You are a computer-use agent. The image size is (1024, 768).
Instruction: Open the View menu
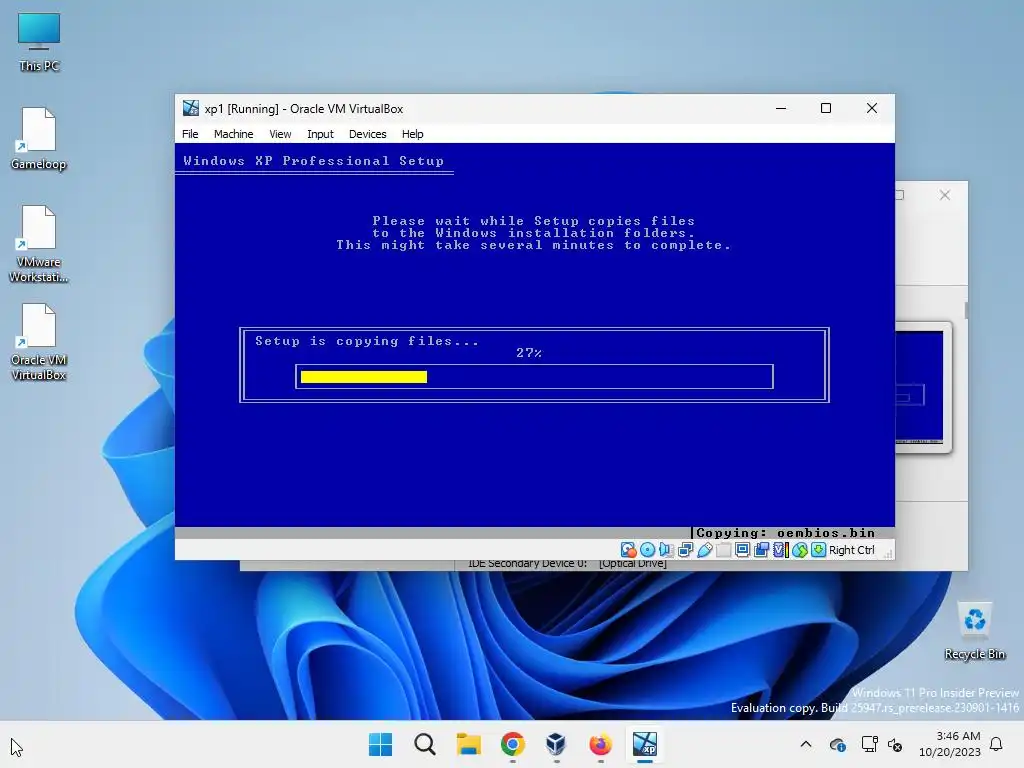(x=280, y=134)
